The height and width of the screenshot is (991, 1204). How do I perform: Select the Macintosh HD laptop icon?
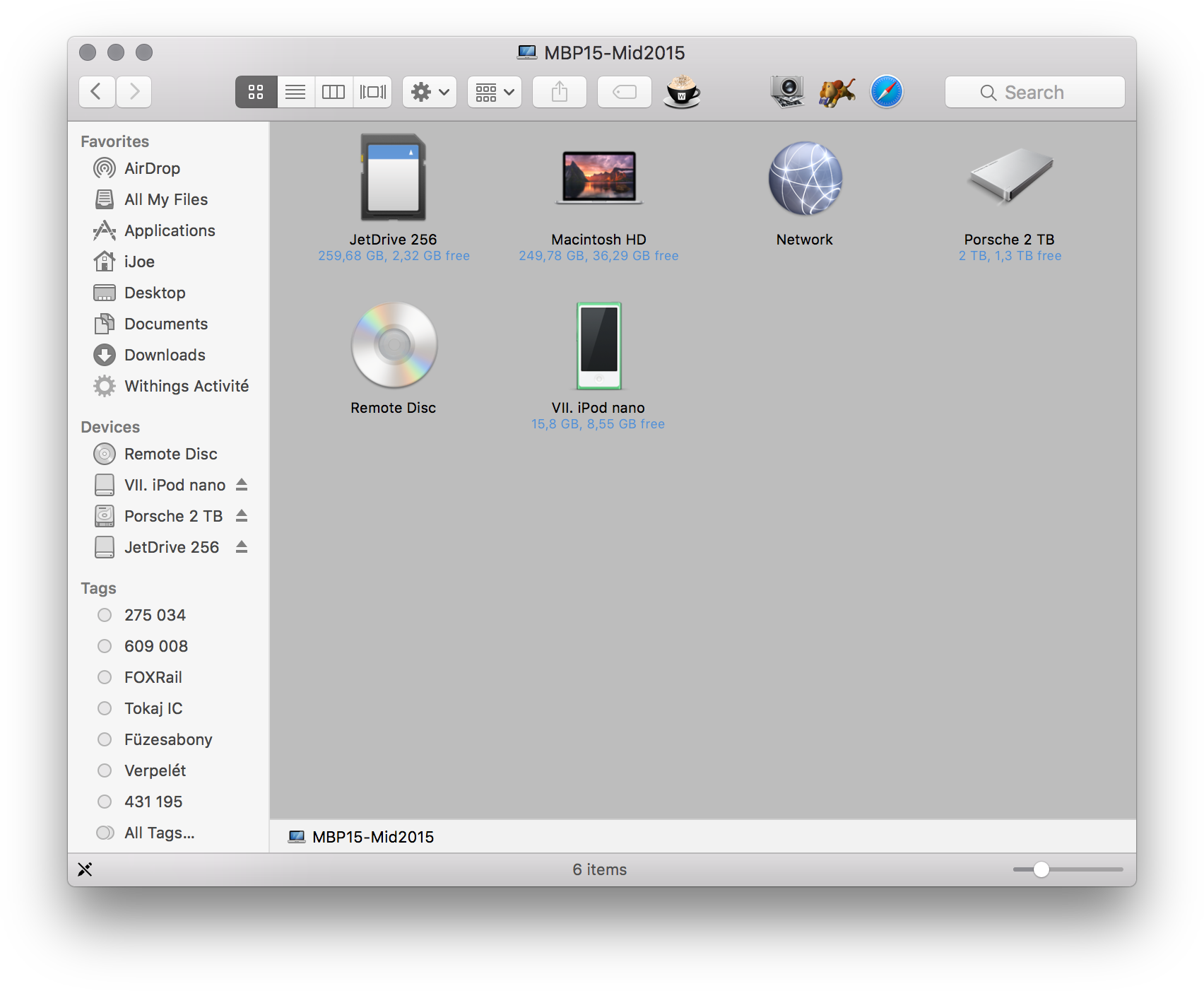[599, 177]
